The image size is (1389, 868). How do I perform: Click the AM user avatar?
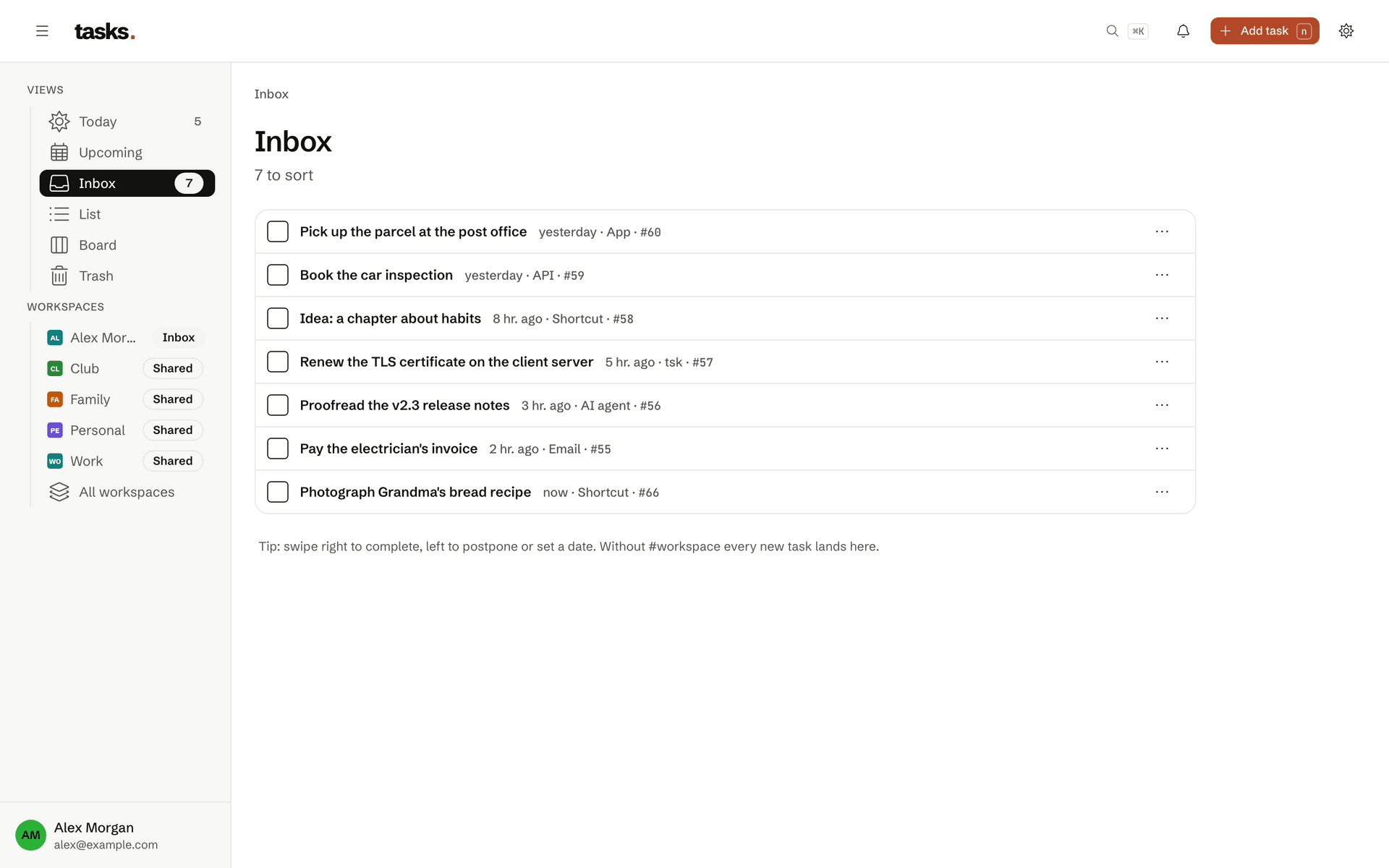pos(31,835)
